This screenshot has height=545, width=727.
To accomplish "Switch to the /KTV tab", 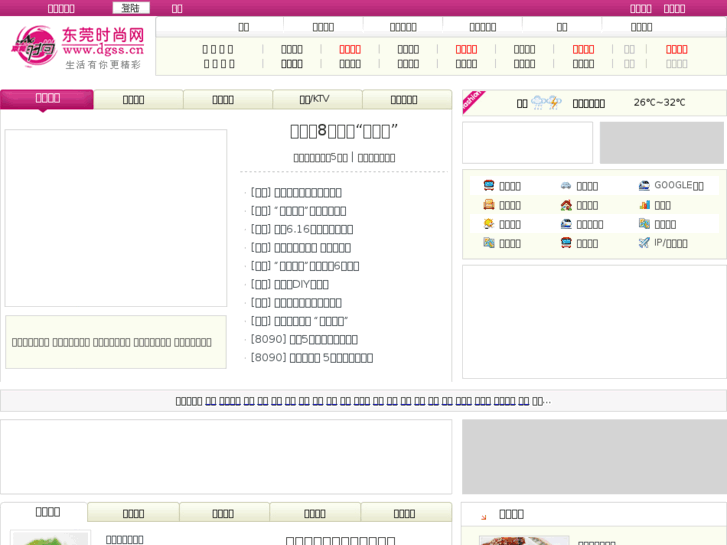I will tap(317, 99).
